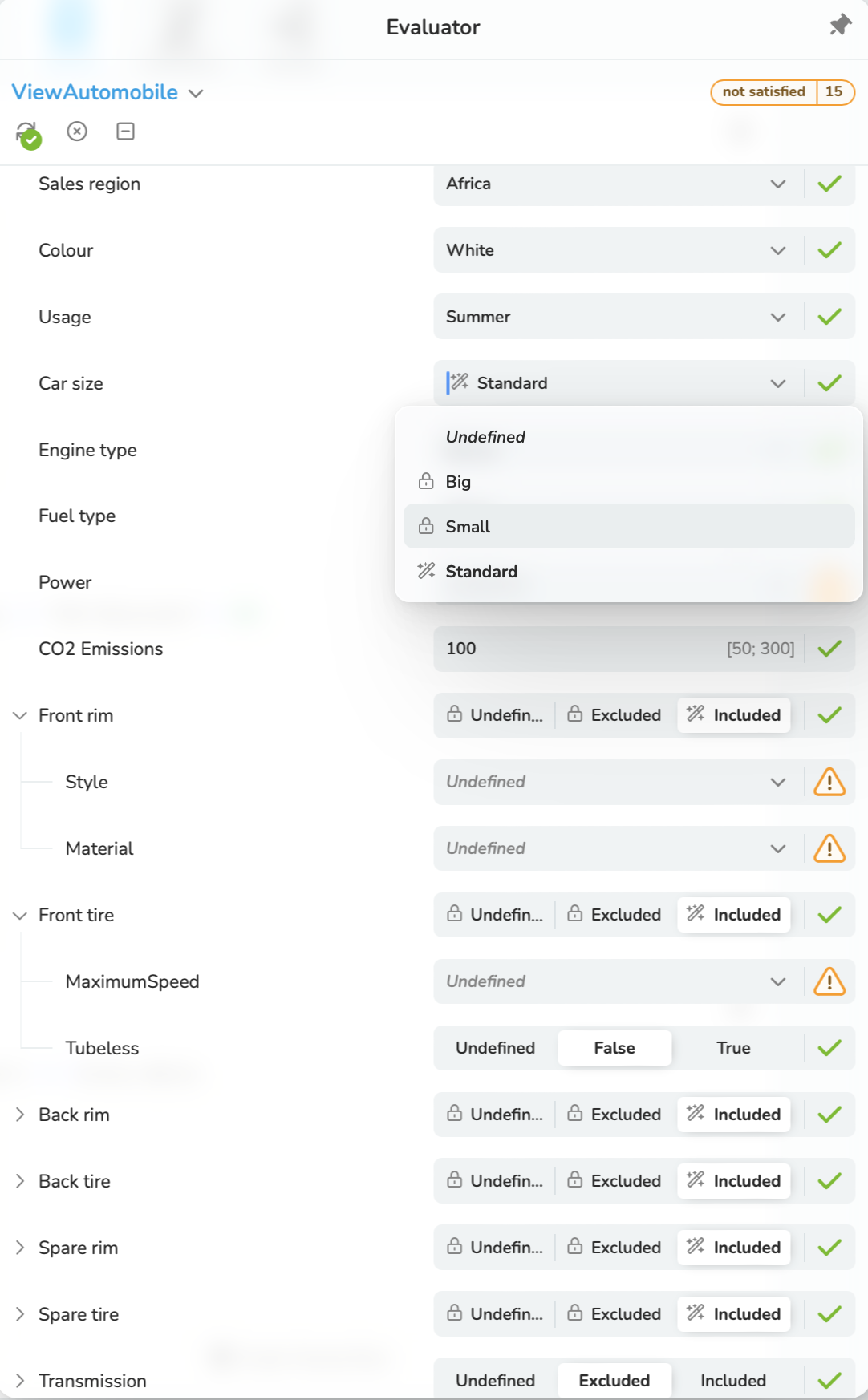This screenshot has height=1400, width=868.
Task: Click warning icon next to Style
Action: (829, 782)
